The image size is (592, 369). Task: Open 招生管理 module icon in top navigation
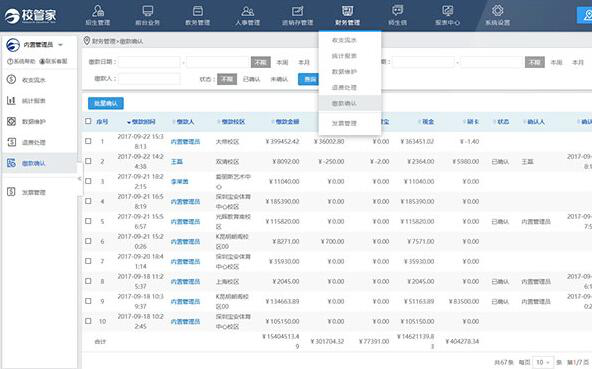(98, 11)
